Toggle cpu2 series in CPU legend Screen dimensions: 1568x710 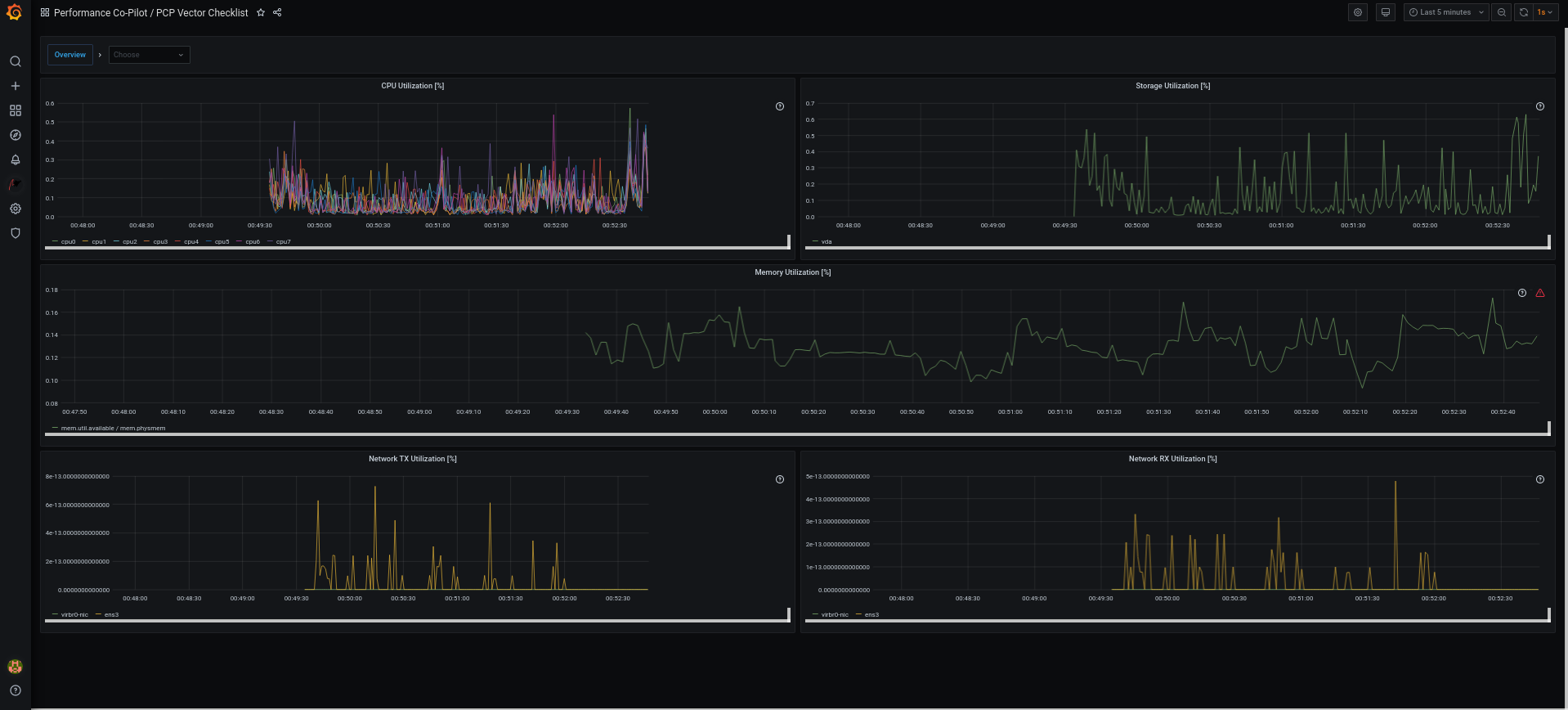(x=130, y=242)
